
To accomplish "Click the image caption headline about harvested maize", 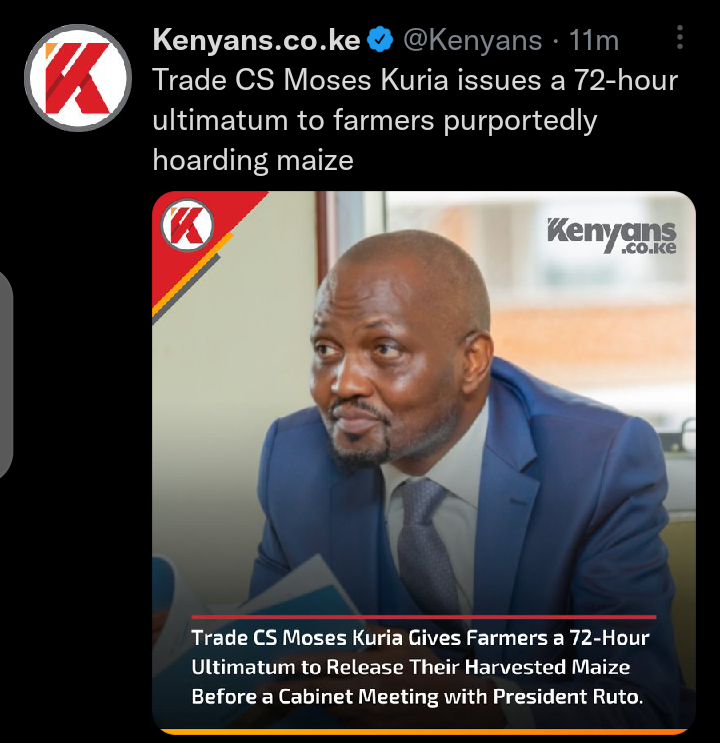I will [420, 667].
